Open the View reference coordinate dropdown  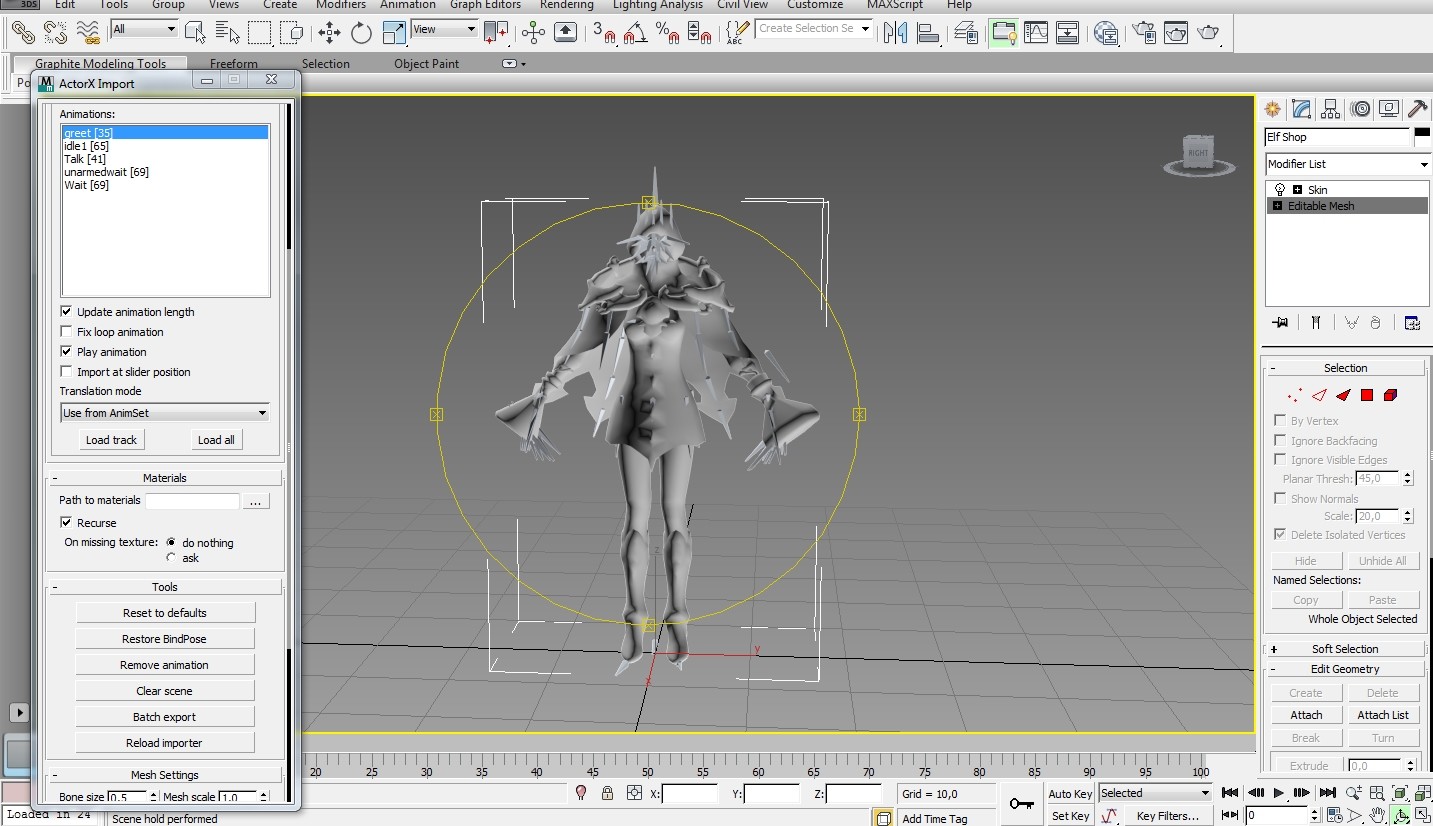click(x=444, y=30)
